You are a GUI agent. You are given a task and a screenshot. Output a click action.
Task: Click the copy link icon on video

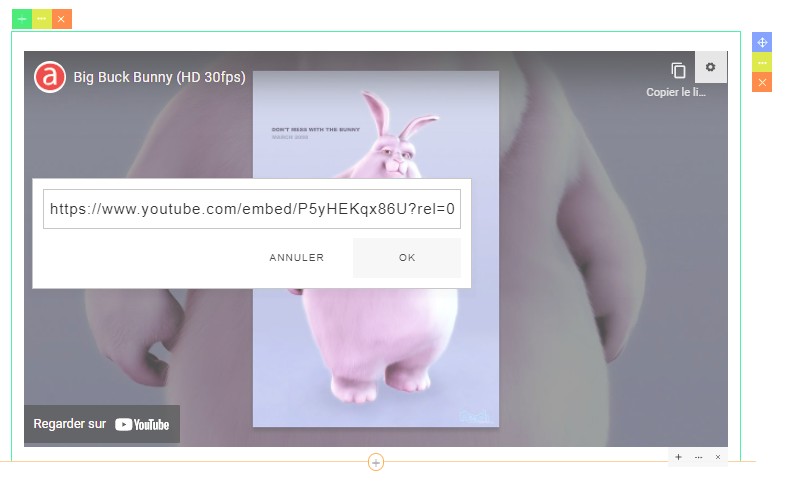(x=678, y=70)
